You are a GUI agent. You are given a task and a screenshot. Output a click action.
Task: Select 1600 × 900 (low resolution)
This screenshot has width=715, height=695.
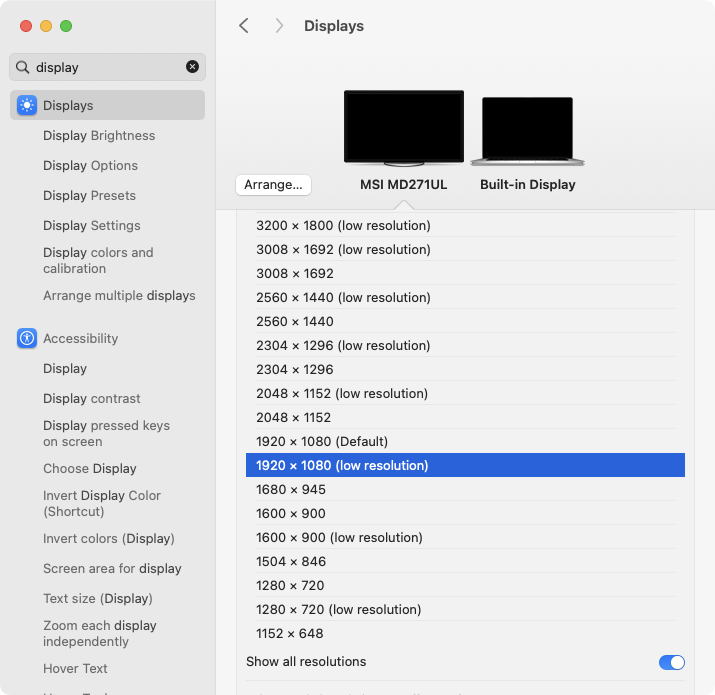click(465, 537)
